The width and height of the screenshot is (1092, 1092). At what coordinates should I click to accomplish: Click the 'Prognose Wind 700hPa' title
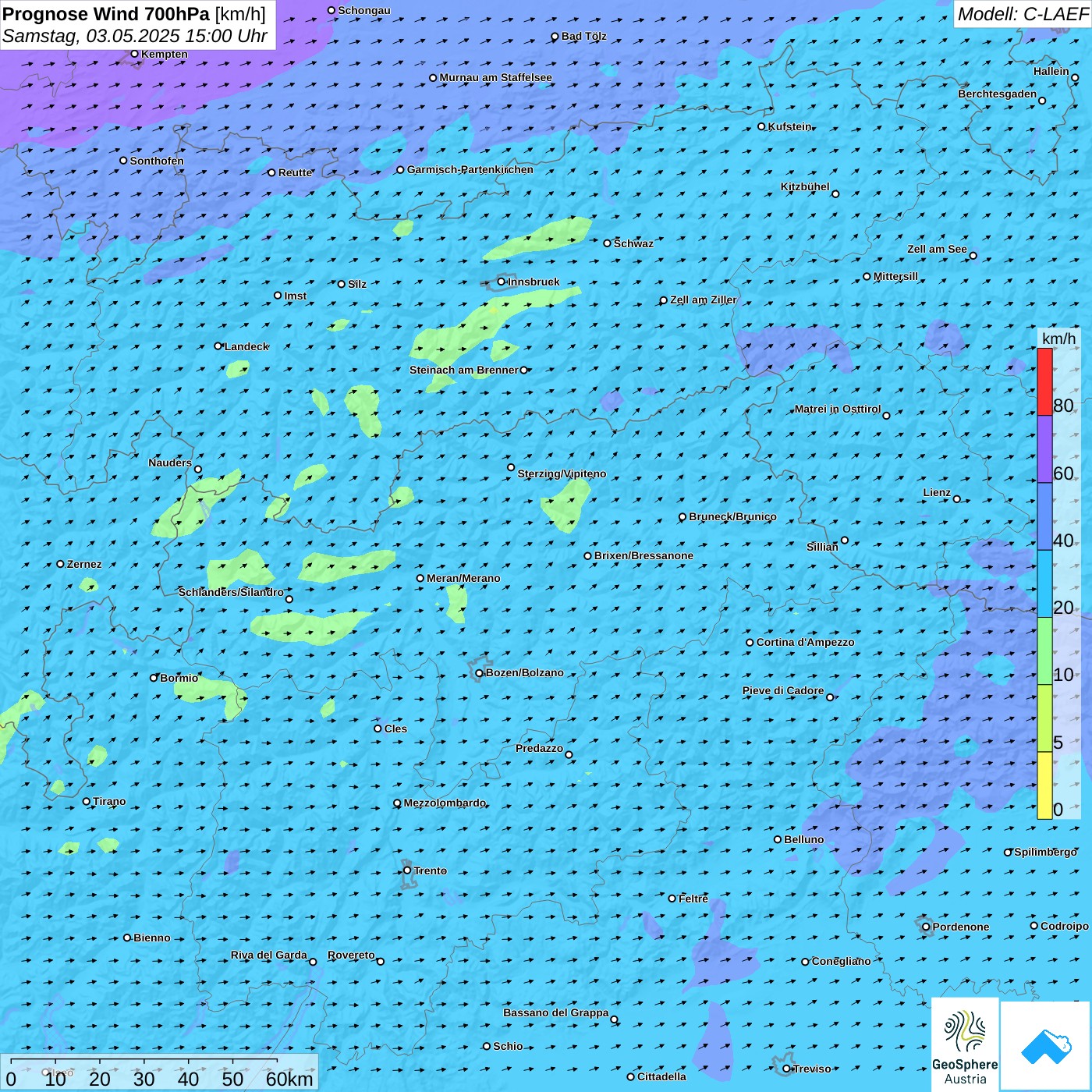[x=106, y=14]
